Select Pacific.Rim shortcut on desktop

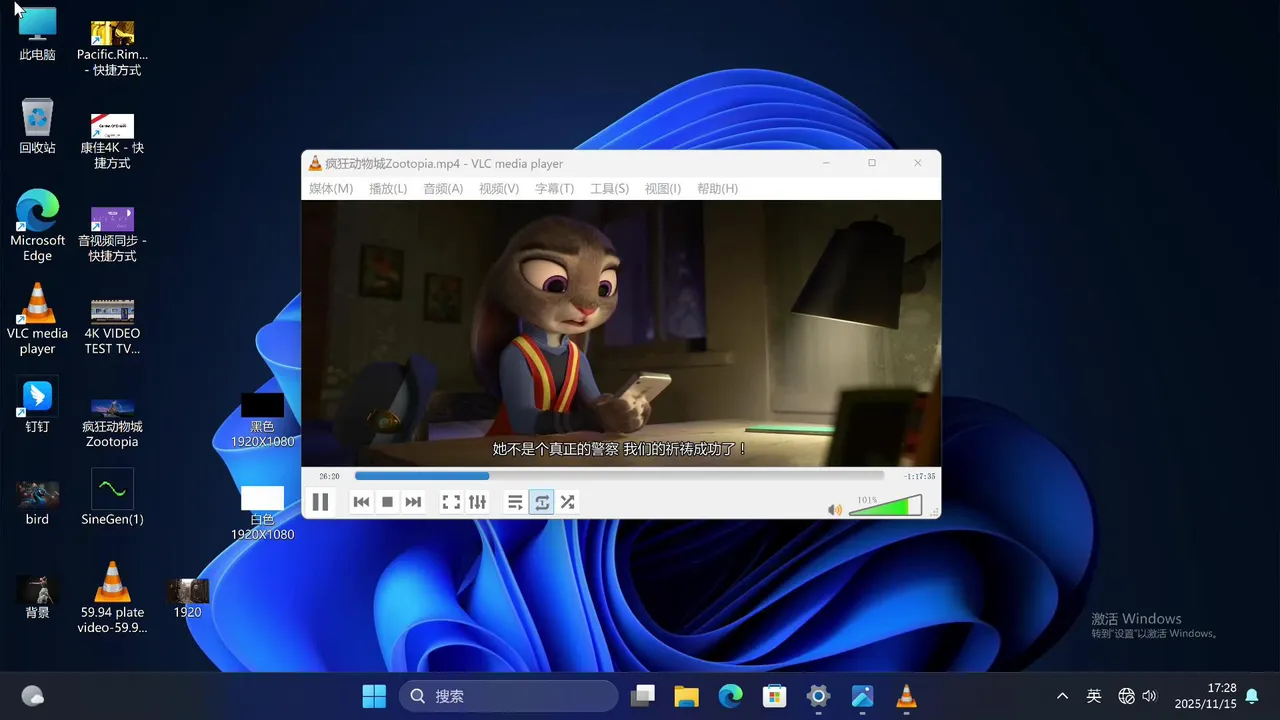pos(112,48)
